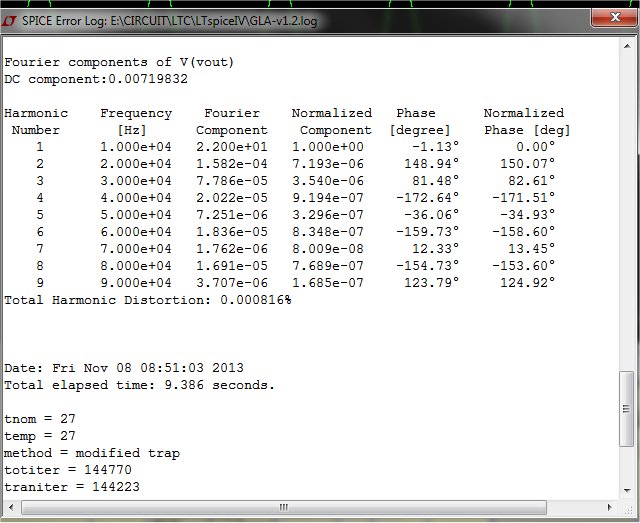
Task: Click the Total Harmonic Distortion 0.000816% line
Action: click(148, 300)
